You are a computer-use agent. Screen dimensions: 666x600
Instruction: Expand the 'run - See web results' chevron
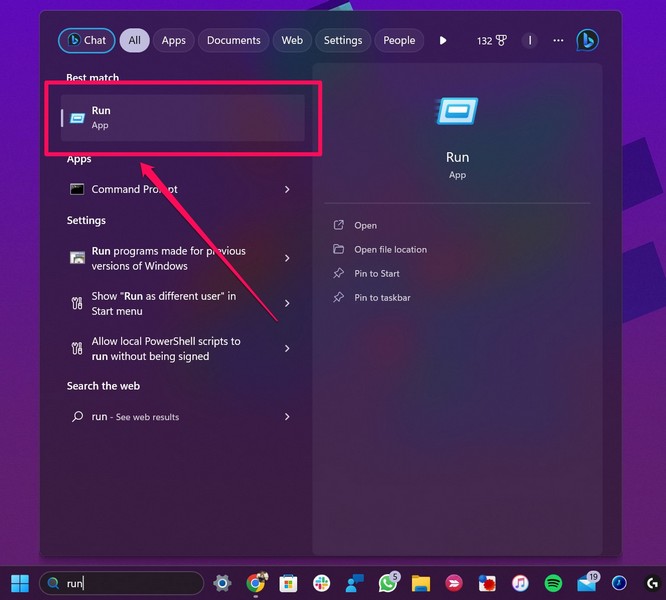point(287,417)
